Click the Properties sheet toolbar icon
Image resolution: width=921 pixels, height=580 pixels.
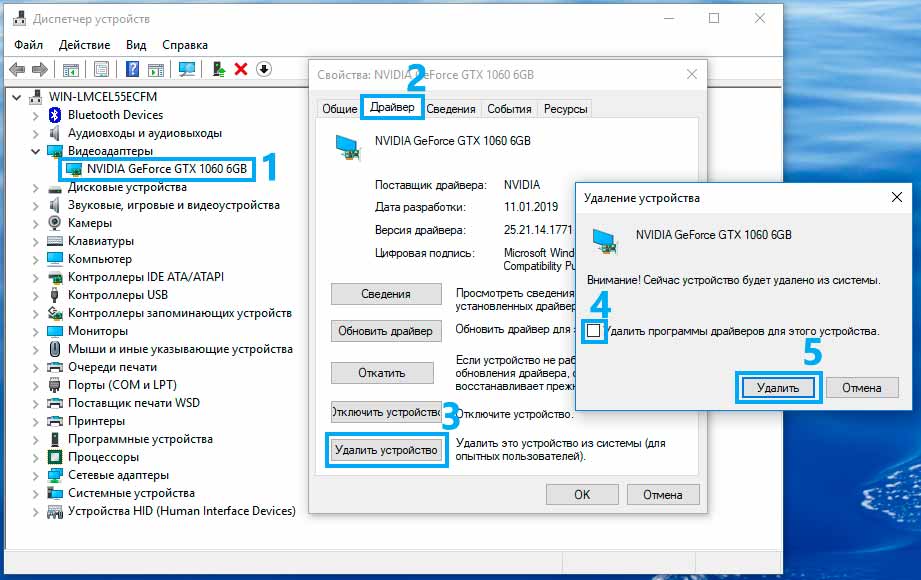pyautogui.click(x=101, y=69)
